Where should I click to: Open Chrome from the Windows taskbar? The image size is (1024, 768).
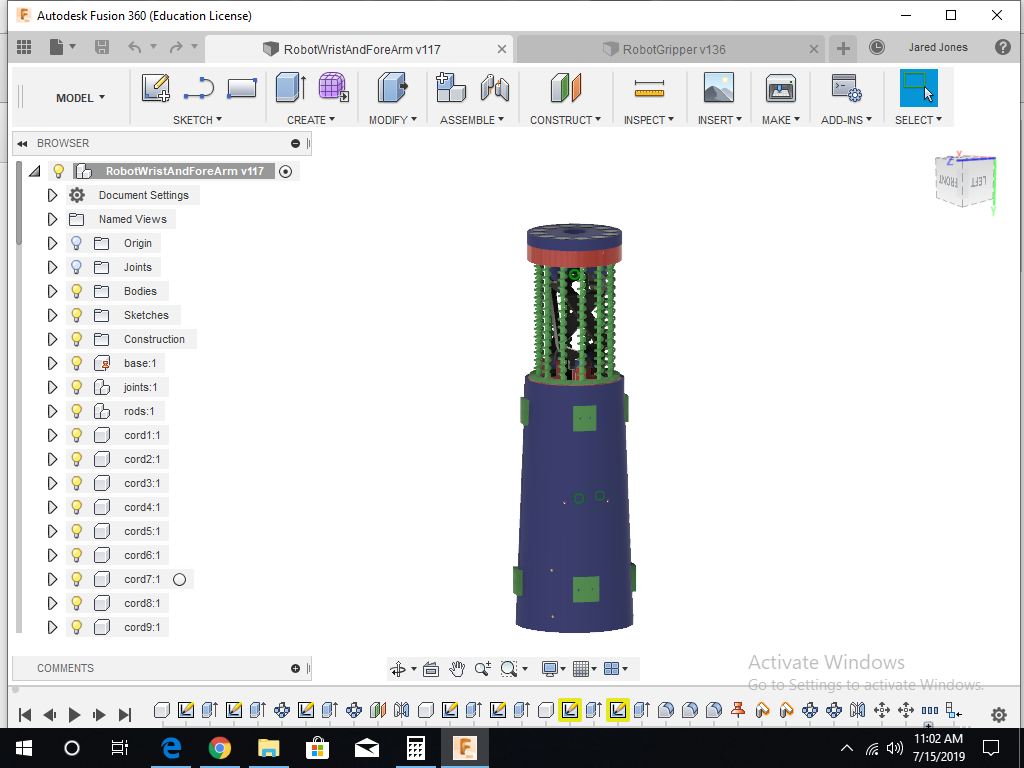(x=219, y=748)
